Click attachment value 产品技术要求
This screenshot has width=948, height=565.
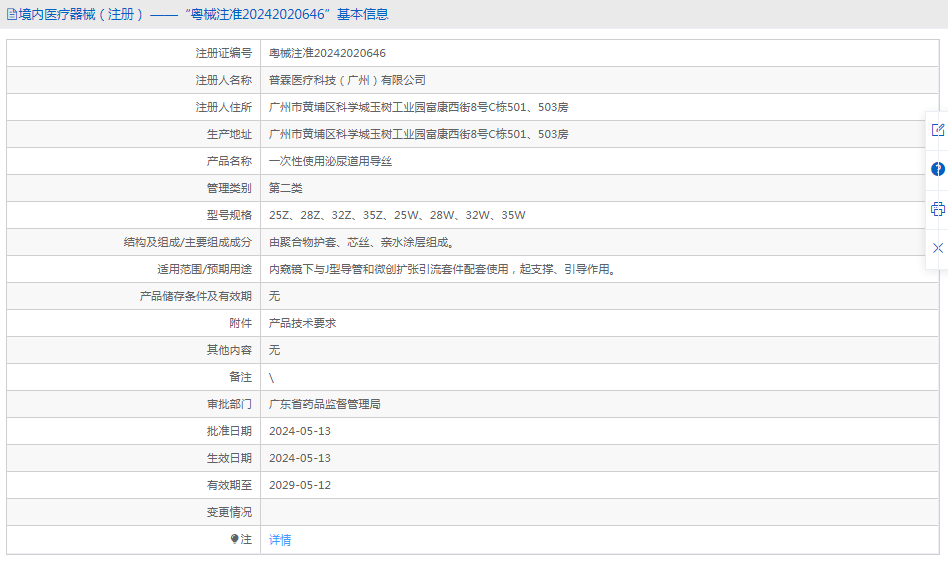[302, 323]
